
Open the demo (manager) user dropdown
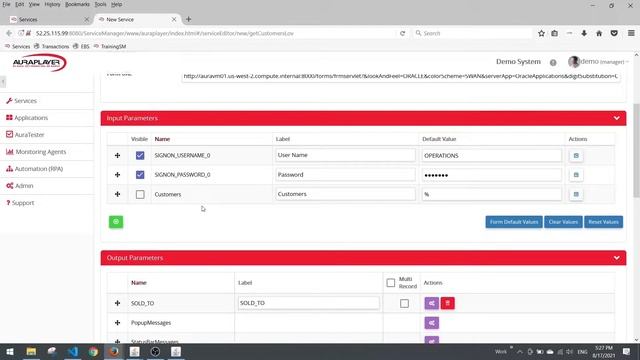pos(598,62)
